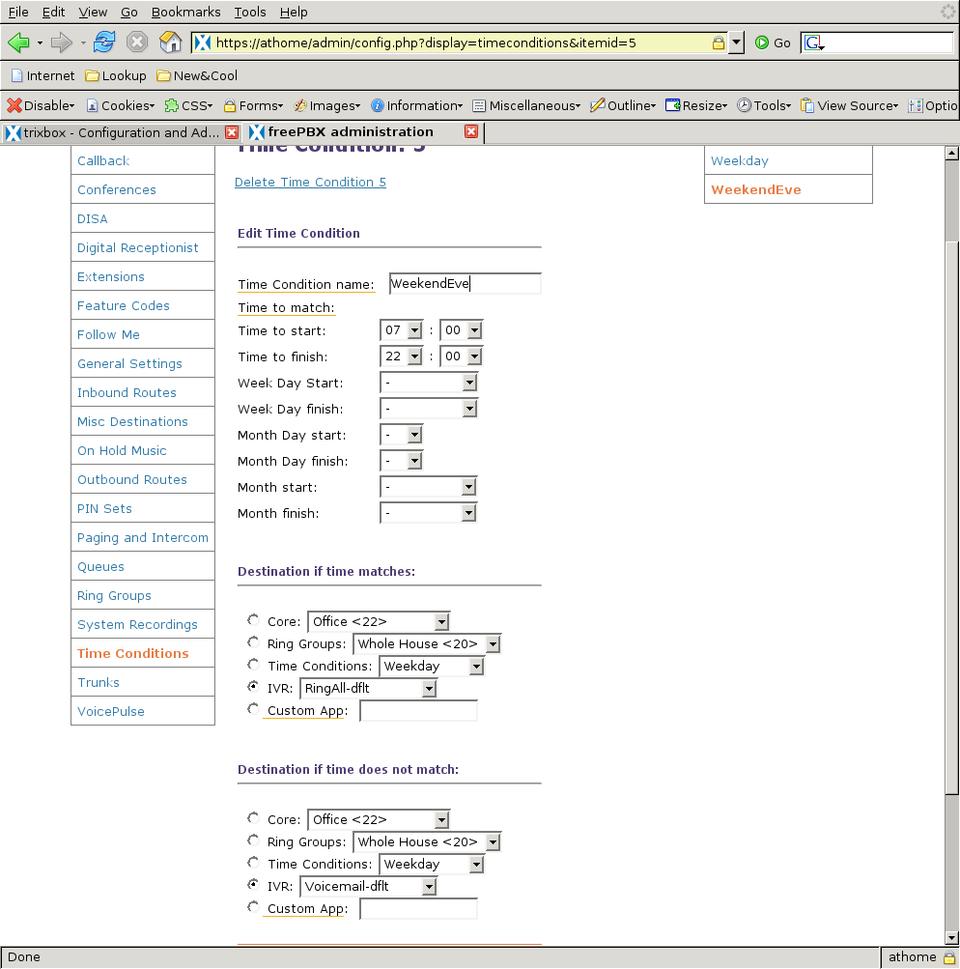Click the Reload page icon
The image size is (960, 969).
pyautogui.click(x=104, y=43)
